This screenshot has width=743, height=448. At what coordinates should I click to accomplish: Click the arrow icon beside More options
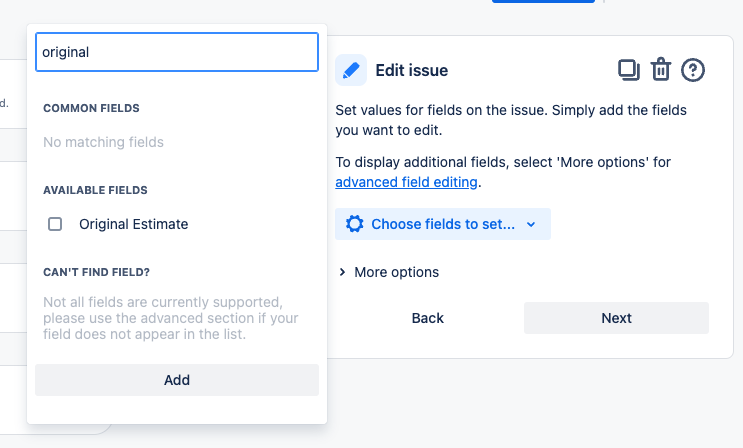342,272
